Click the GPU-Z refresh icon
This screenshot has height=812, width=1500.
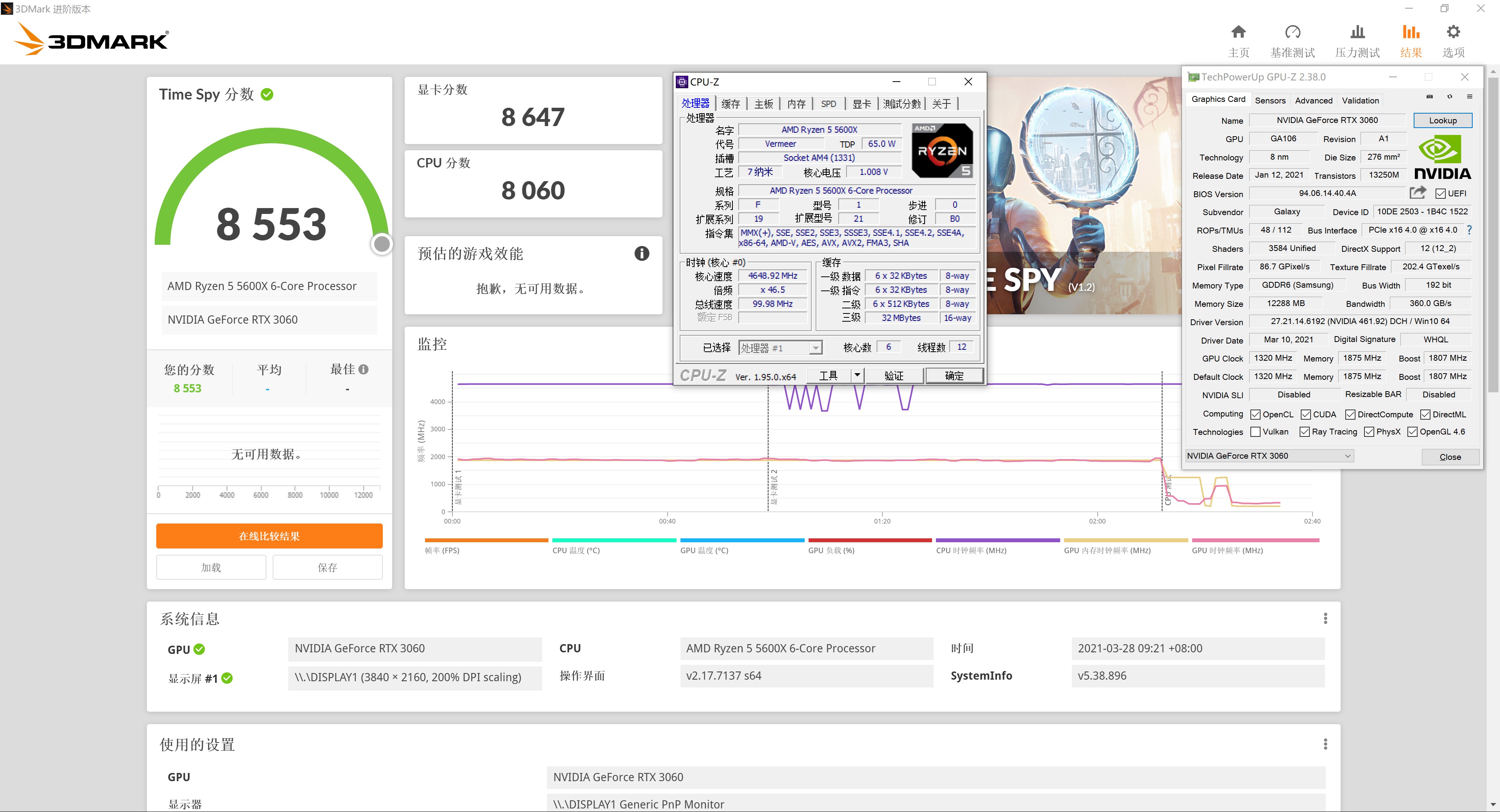[1450, 97]
